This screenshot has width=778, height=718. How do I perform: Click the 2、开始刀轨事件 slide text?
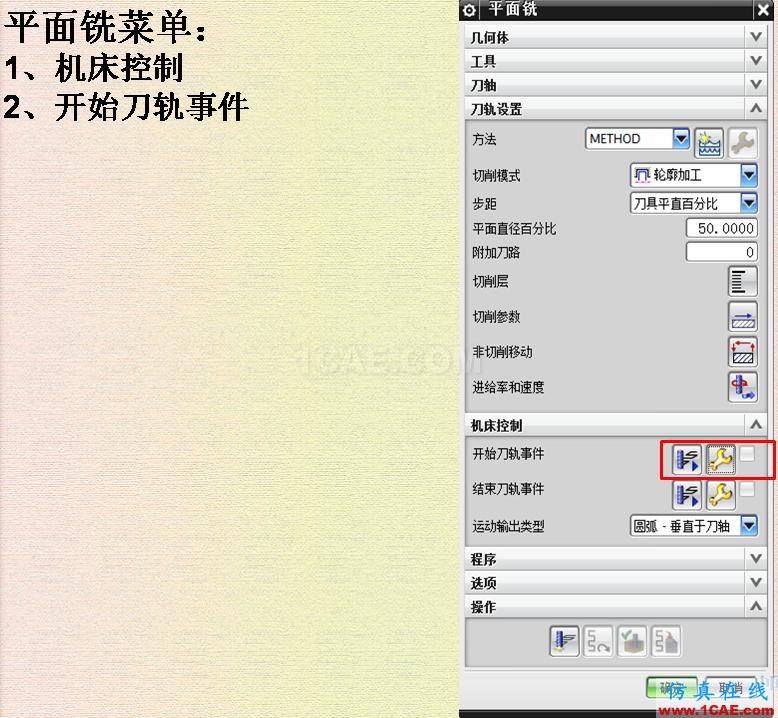pos(126,107)
